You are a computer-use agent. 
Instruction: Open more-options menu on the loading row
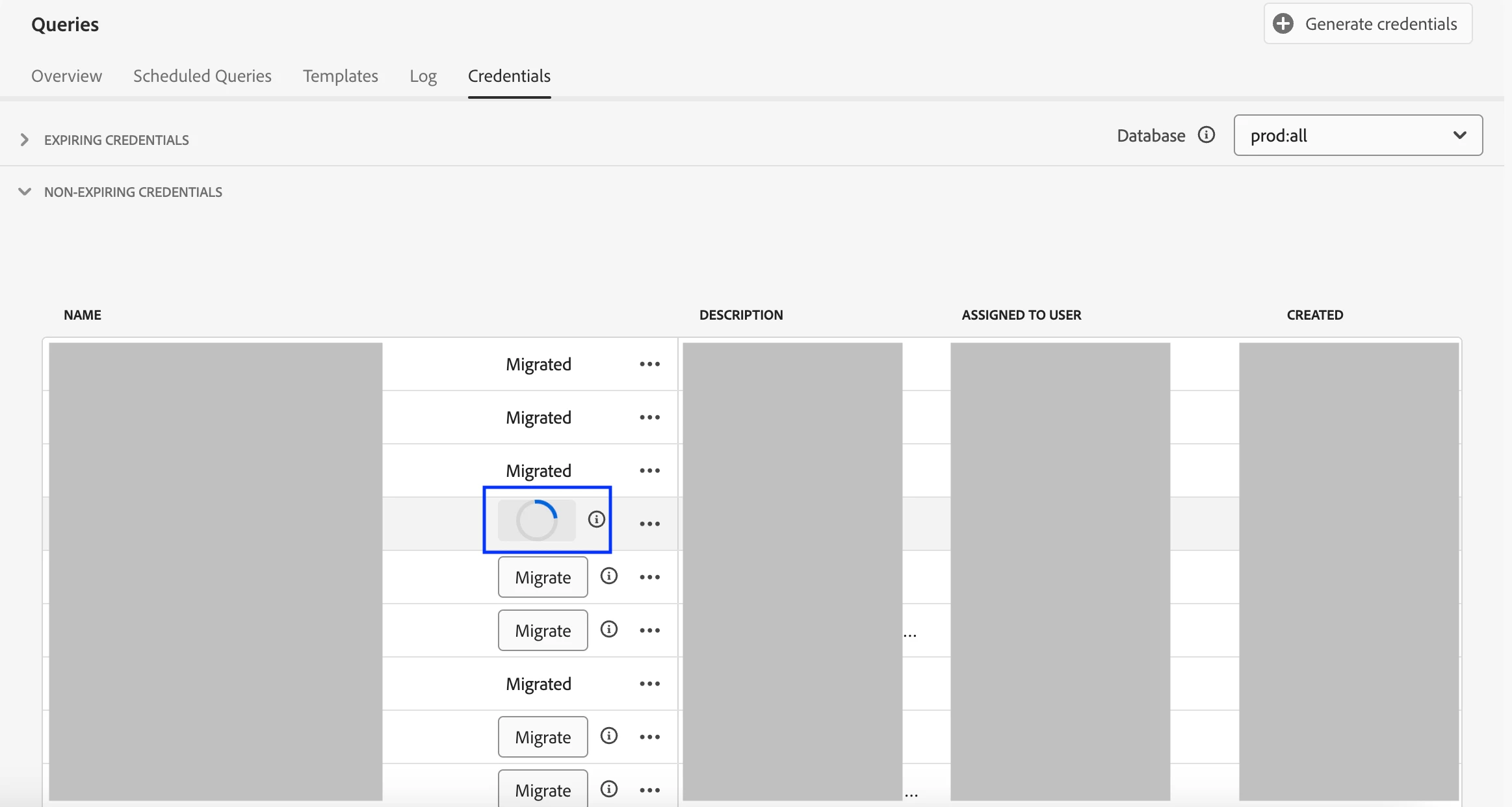(649, 524)
